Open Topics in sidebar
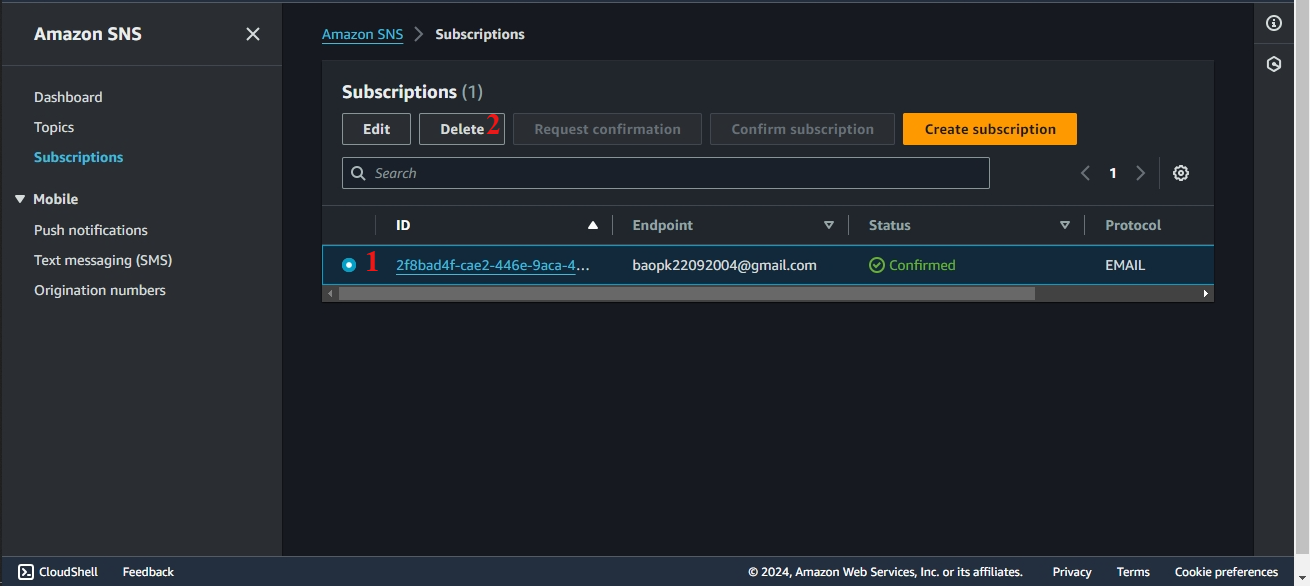 tap(54, 127)
